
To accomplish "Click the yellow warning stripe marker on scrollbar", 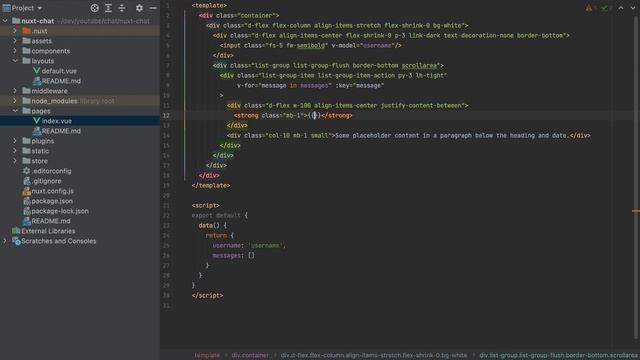I will (x=636, y=211).
